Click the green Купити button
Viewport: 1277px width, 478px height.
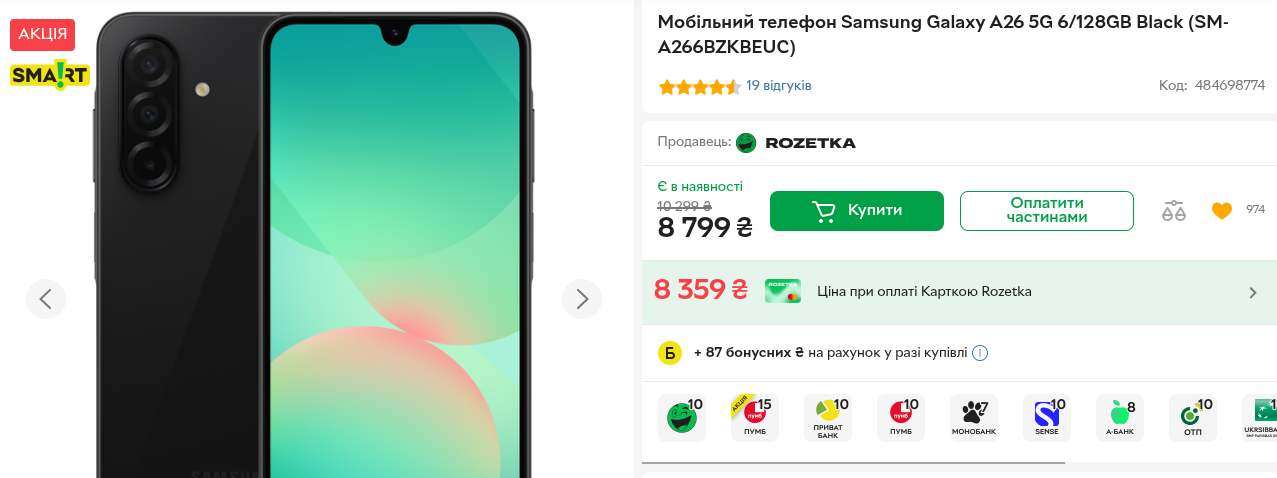click(857, 211)
